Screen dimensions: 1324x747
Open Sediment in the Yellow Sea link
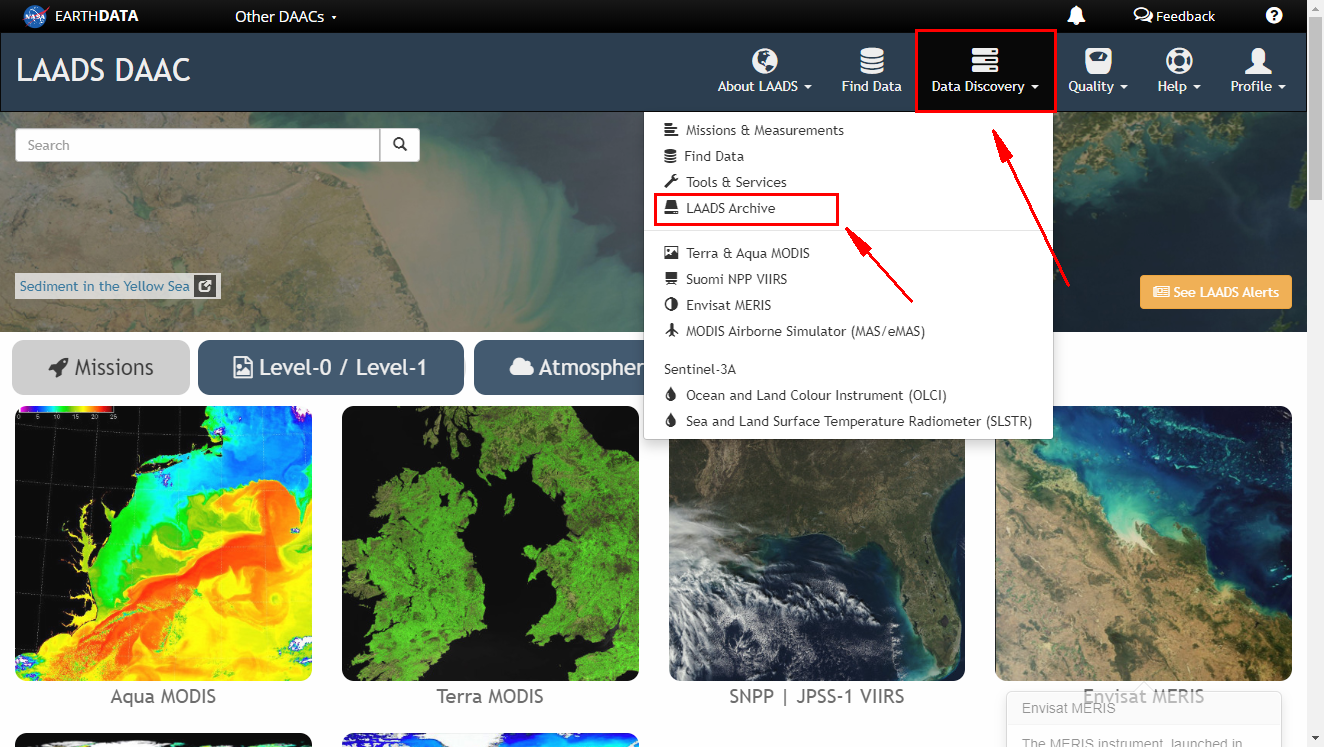(104, 286)
